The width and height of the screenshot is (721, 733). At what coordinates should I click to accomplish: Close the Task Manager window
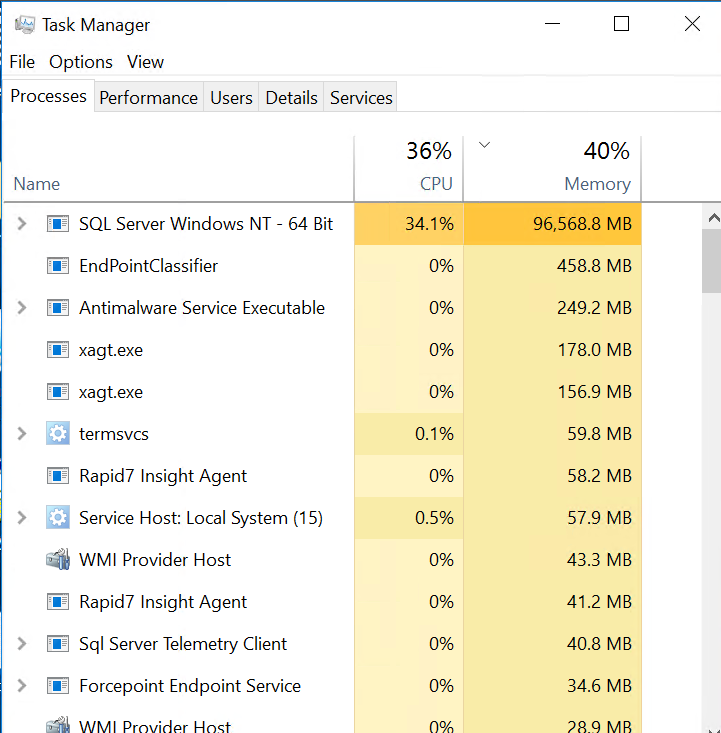click(x=692, y=23)
